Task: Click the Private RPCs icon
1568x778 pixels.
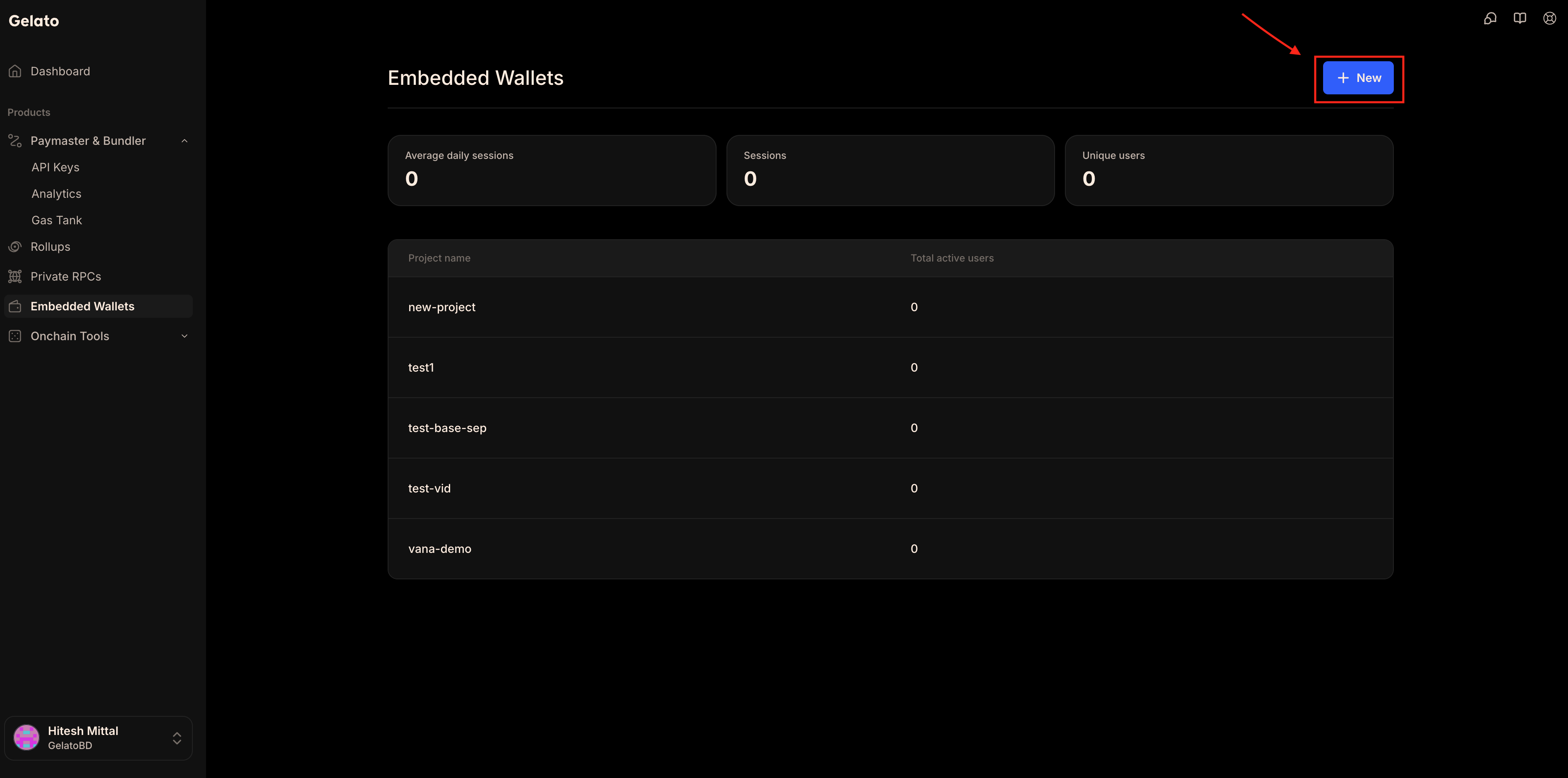Action: 15,276
